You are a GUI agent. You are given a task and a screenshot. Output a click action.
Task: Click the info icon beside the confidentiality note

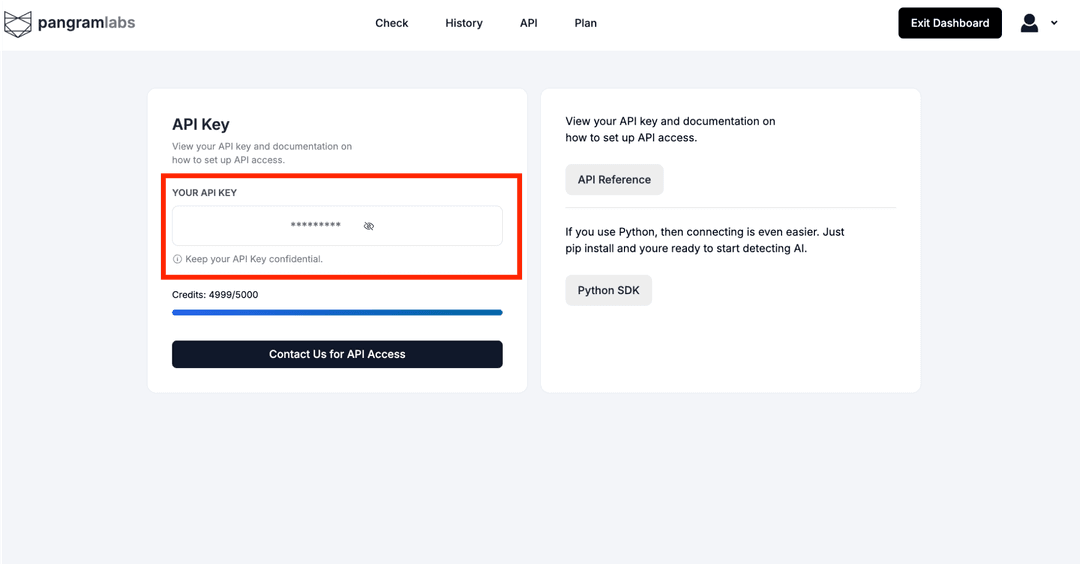click(x=177, y=259)
